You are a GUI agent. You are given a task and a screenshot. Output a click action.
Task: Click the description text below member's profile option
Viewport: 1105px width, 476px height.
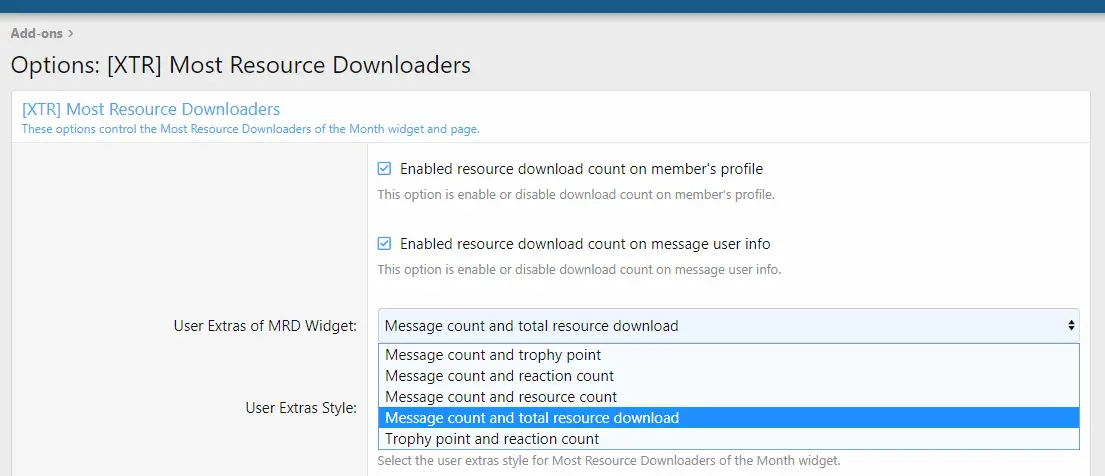[576, 195]
